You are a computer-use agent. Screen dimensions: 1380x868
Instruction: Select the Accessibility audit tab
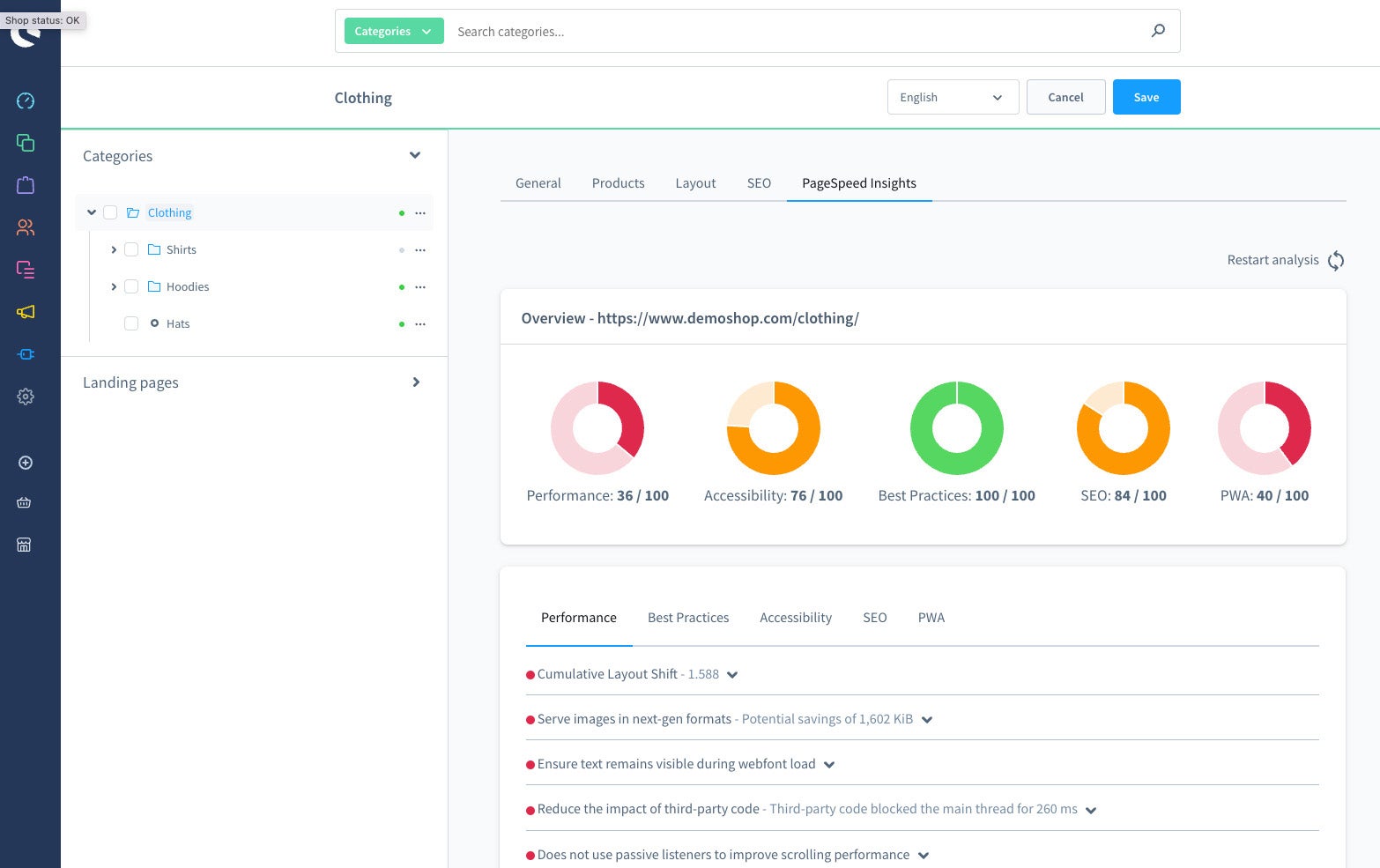coord(796,618)
